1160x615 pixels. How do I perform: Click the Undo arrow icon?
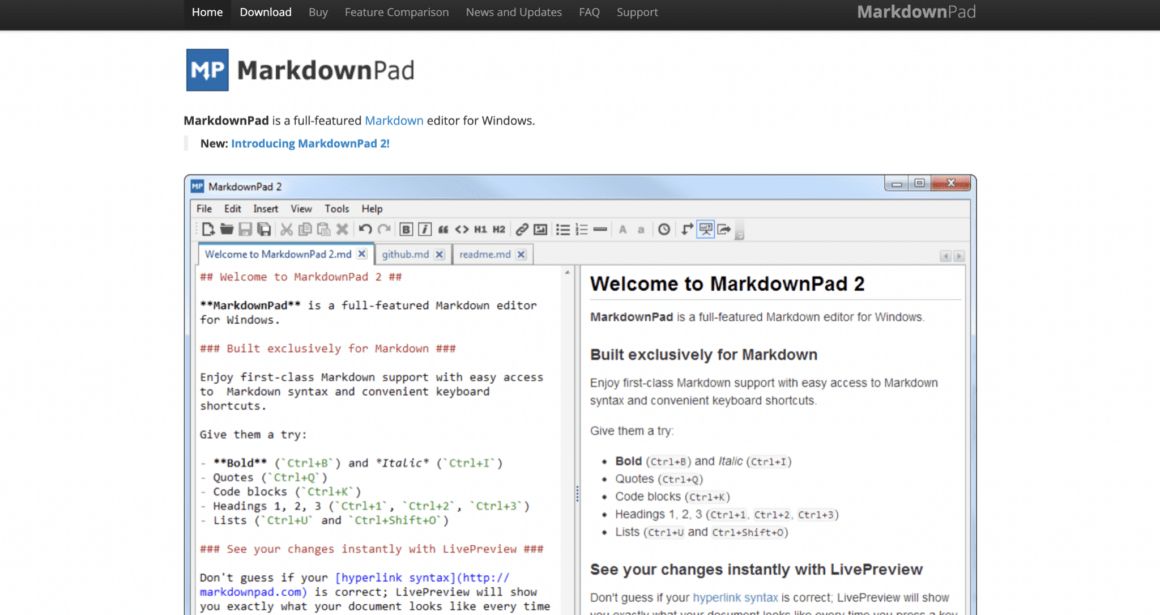pos(365,229)
